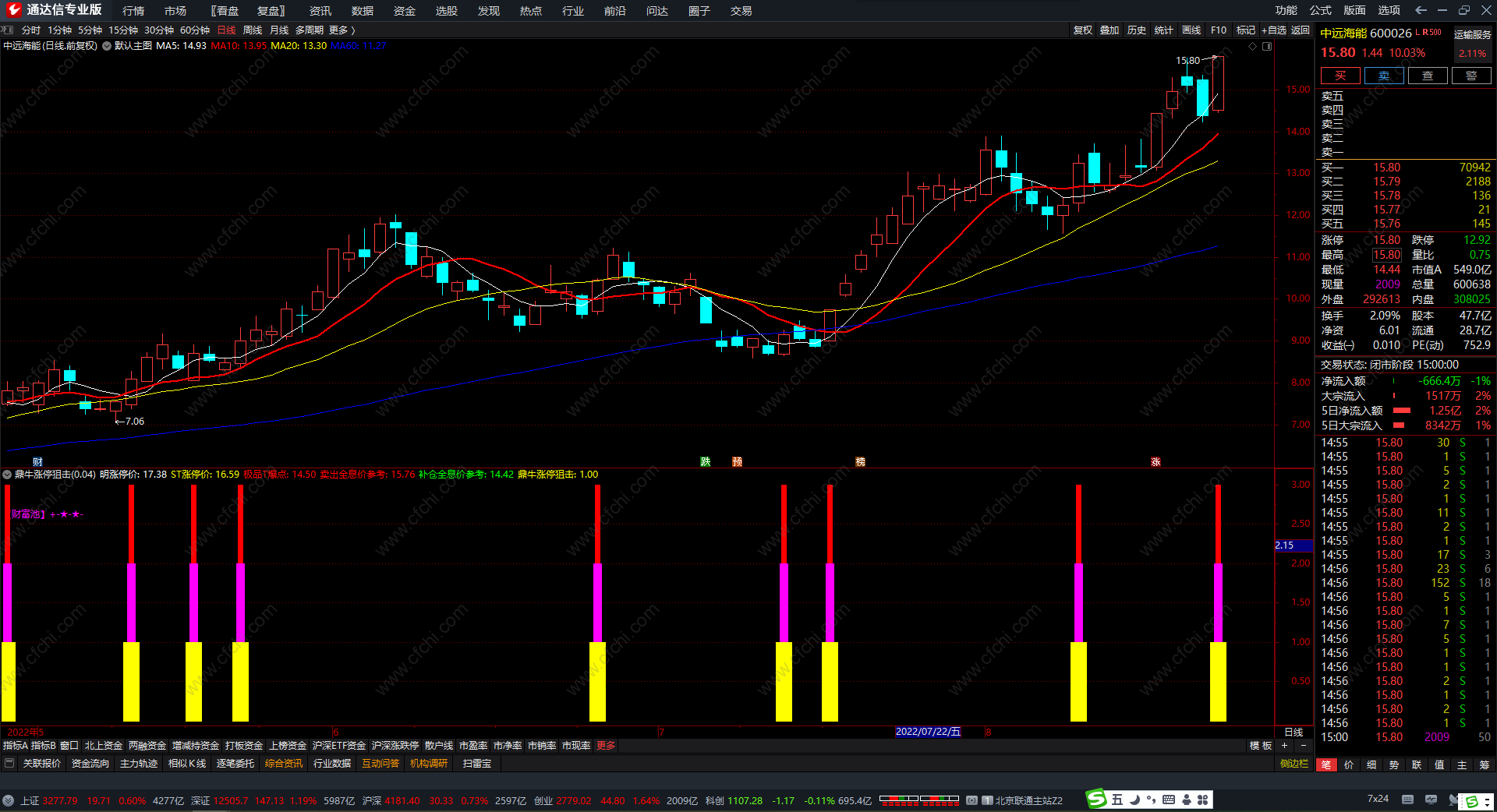1497x812 pixels.
Task: Open the 统计 statistics menu
Action: coord(1164,30)
